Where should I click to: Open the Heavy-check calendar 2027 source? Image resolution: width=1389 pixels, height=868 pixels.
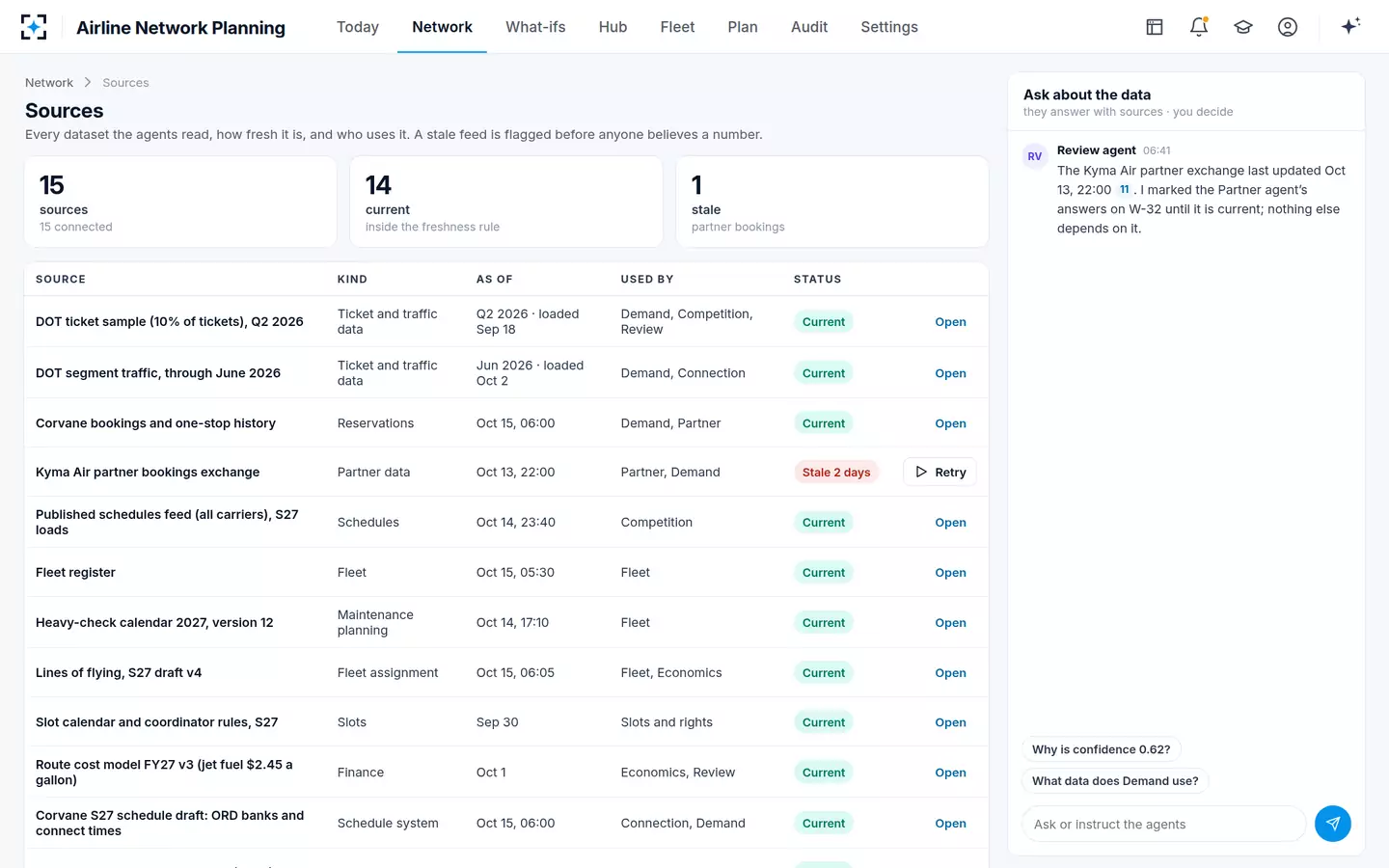tap(950, 623)
